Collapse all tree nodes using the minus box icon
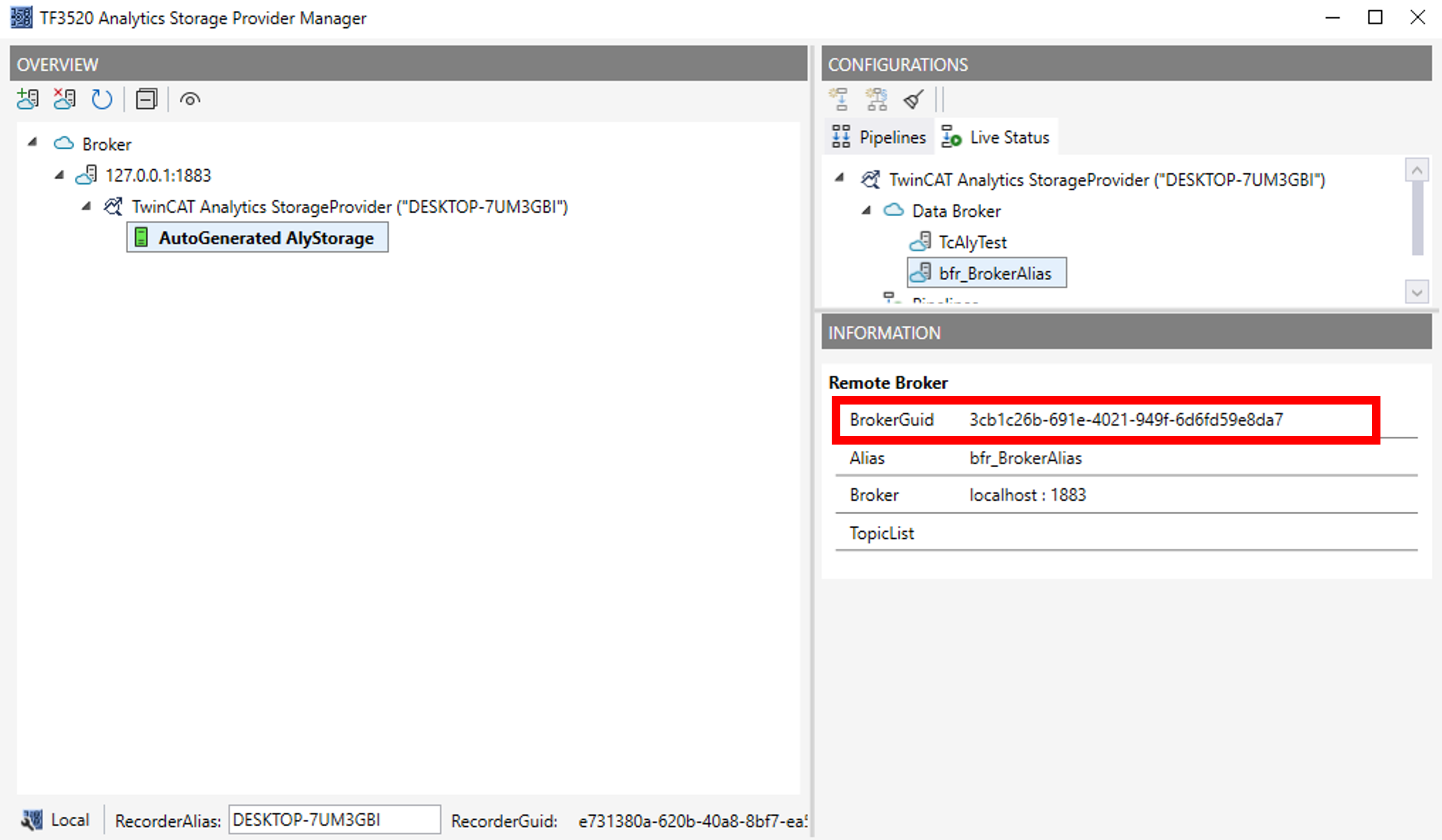Viewport: 1442px width, 840px height. [x=147, y=99]
